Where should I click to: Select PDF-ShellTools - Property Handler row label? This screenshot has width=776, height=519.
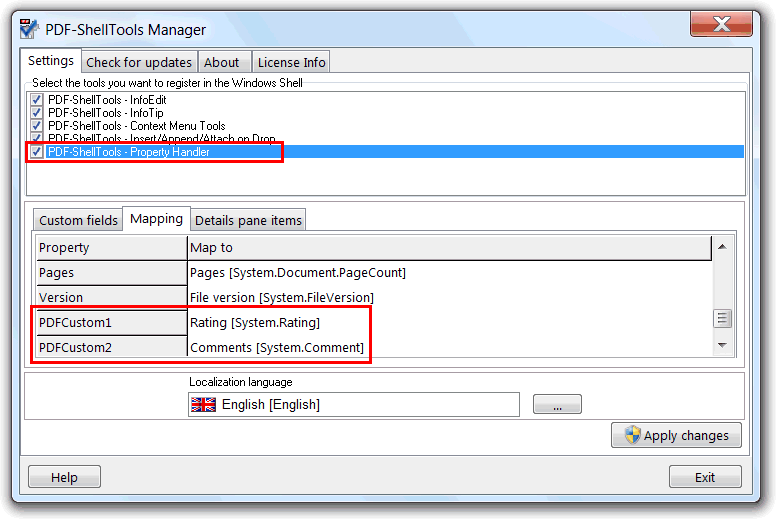(x=129, y=152)
